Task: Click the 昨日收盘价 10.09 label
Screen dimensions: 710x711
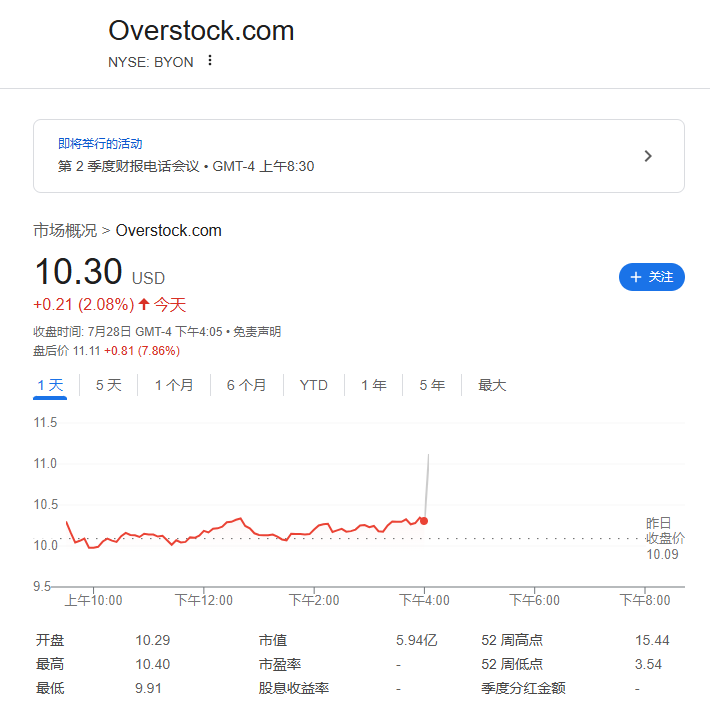Action: click(x=665, y=538)
